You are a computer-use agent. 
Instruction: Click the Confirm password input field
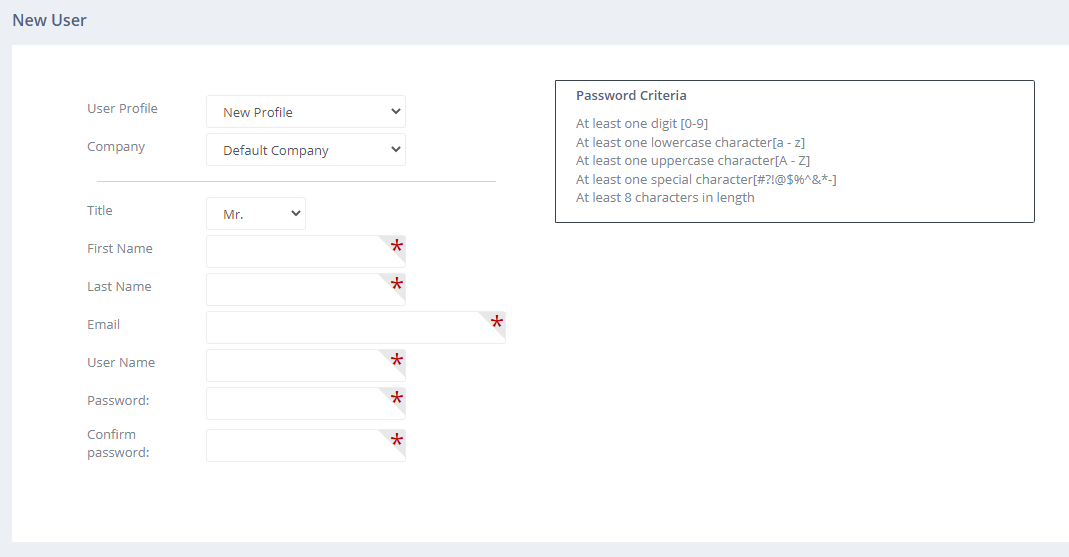point(305,446)
